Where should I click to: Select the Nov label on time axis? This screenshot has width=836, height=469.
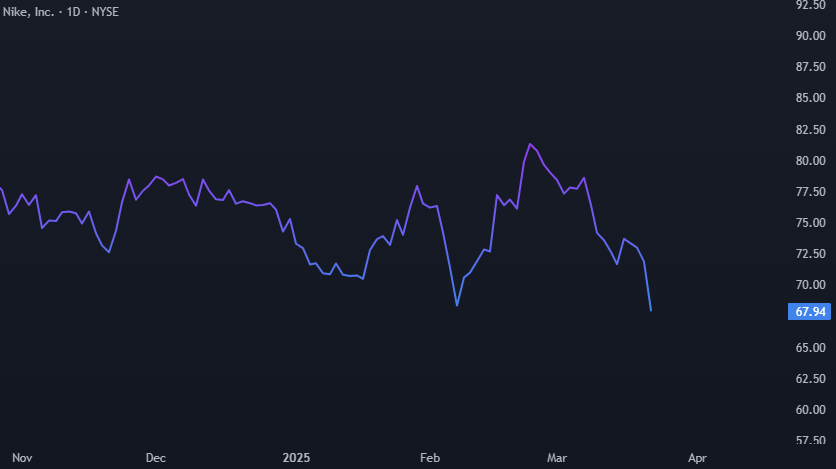point(23,458)
